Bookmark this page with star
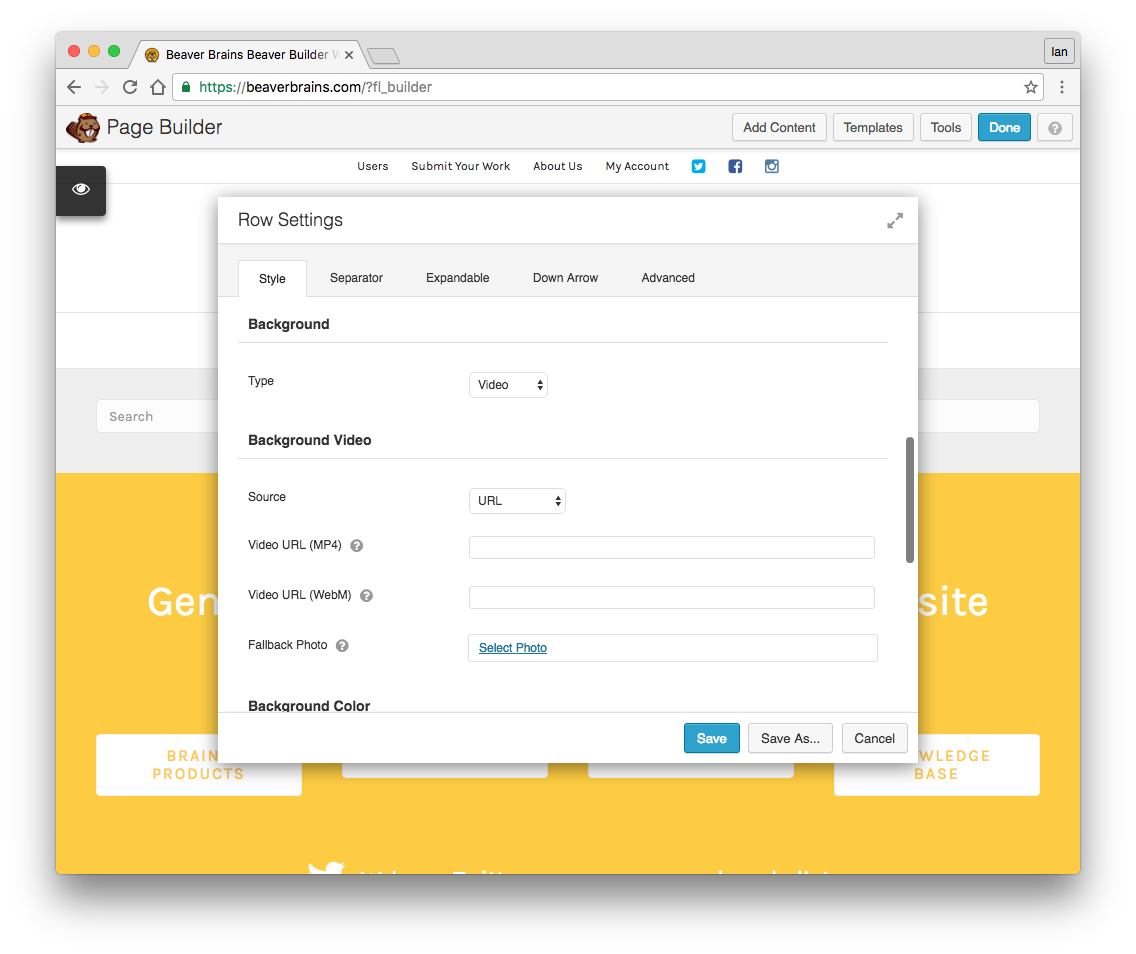 [1030, 88]
